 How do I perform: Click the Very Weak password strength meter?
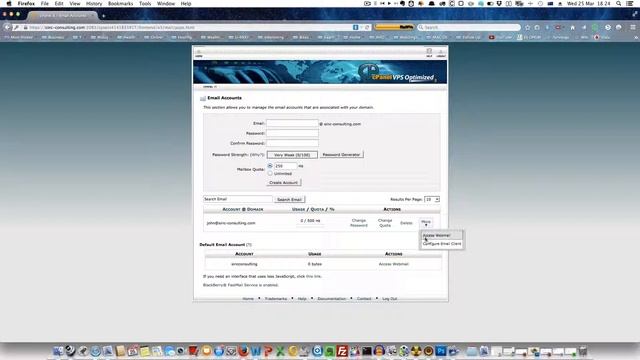[x=292, y=155]
